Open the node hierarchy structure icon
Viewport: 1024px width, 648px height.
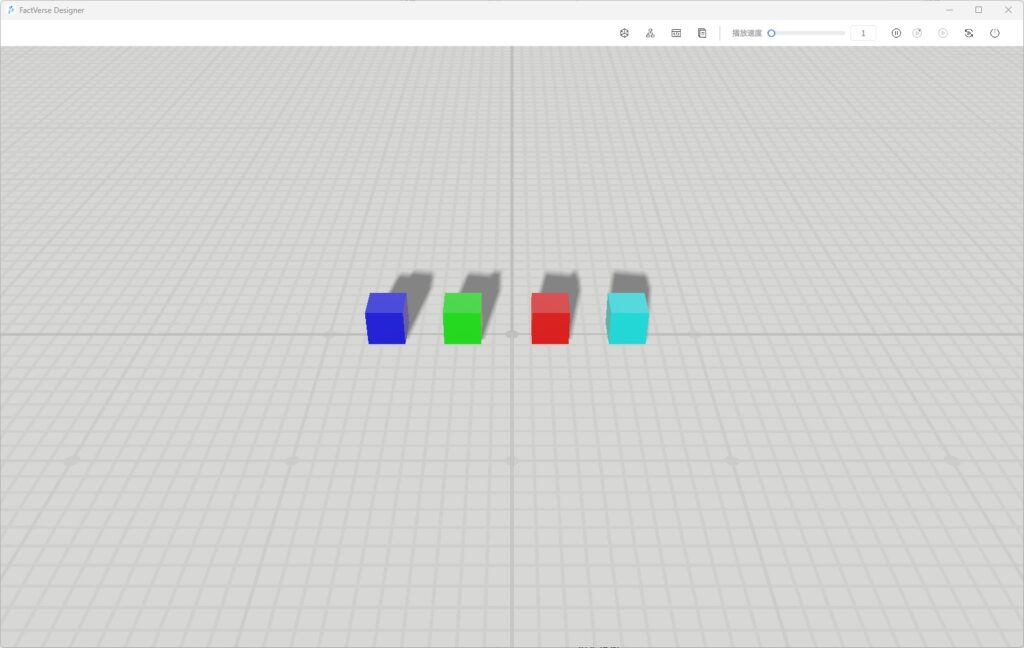[x=650, y=33]
